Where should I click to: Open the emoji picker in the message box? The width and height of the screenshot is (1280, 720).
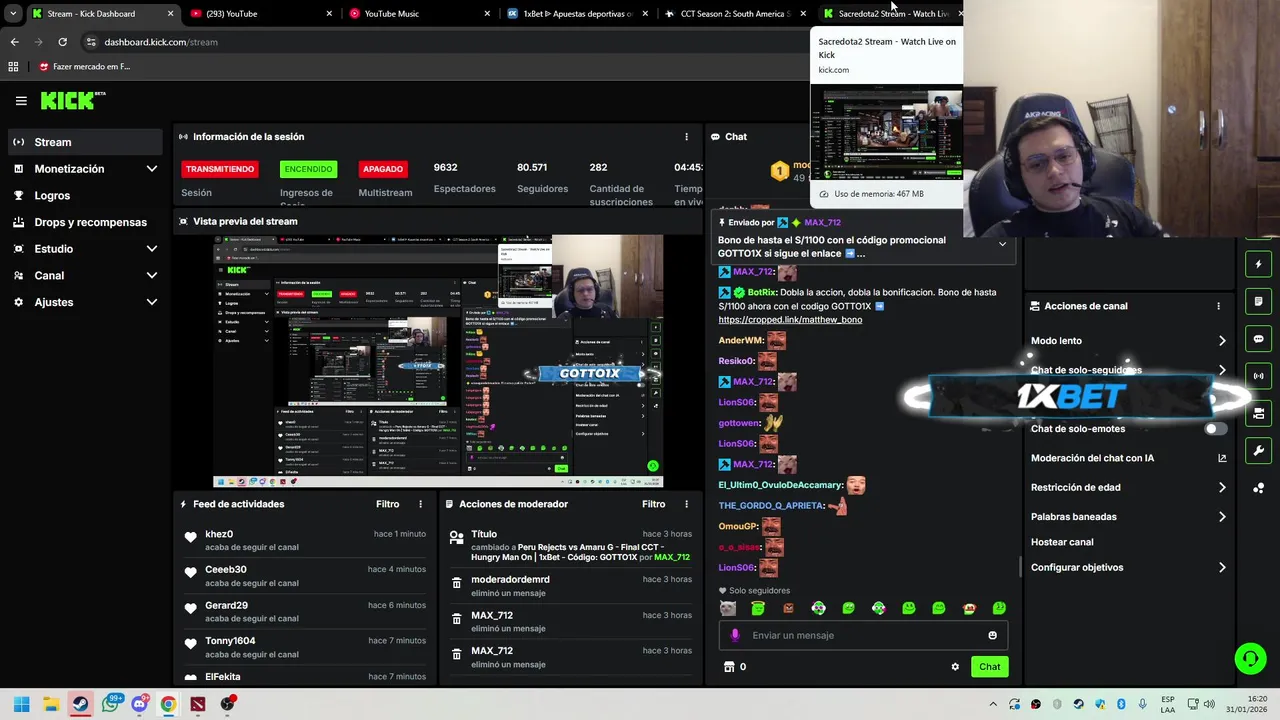992,635
